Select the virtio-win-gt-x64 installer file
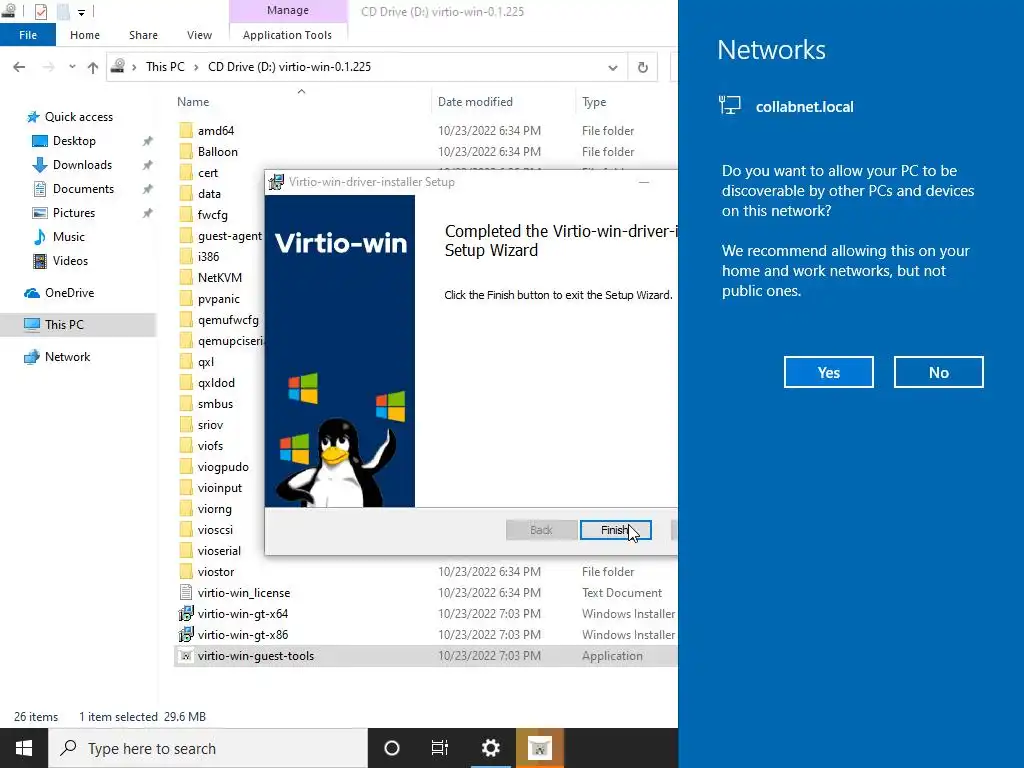Screen dimensions: 1024x768 click(x=242, y=614)
